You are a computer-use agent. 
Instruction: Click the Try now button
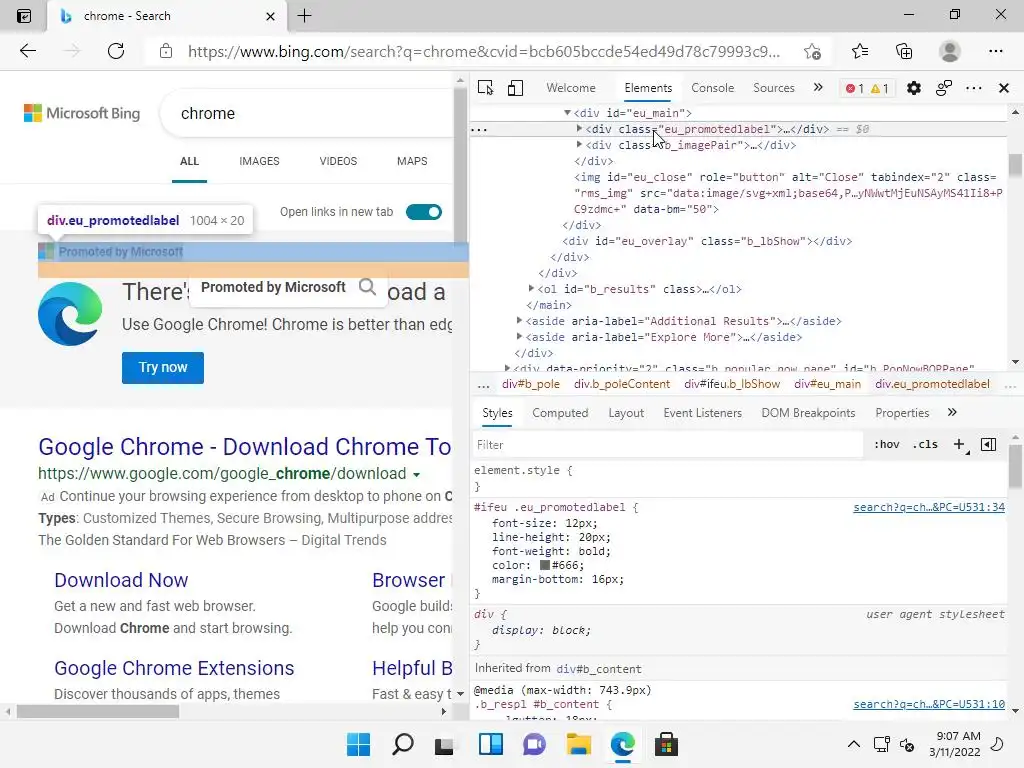[163, 368]
